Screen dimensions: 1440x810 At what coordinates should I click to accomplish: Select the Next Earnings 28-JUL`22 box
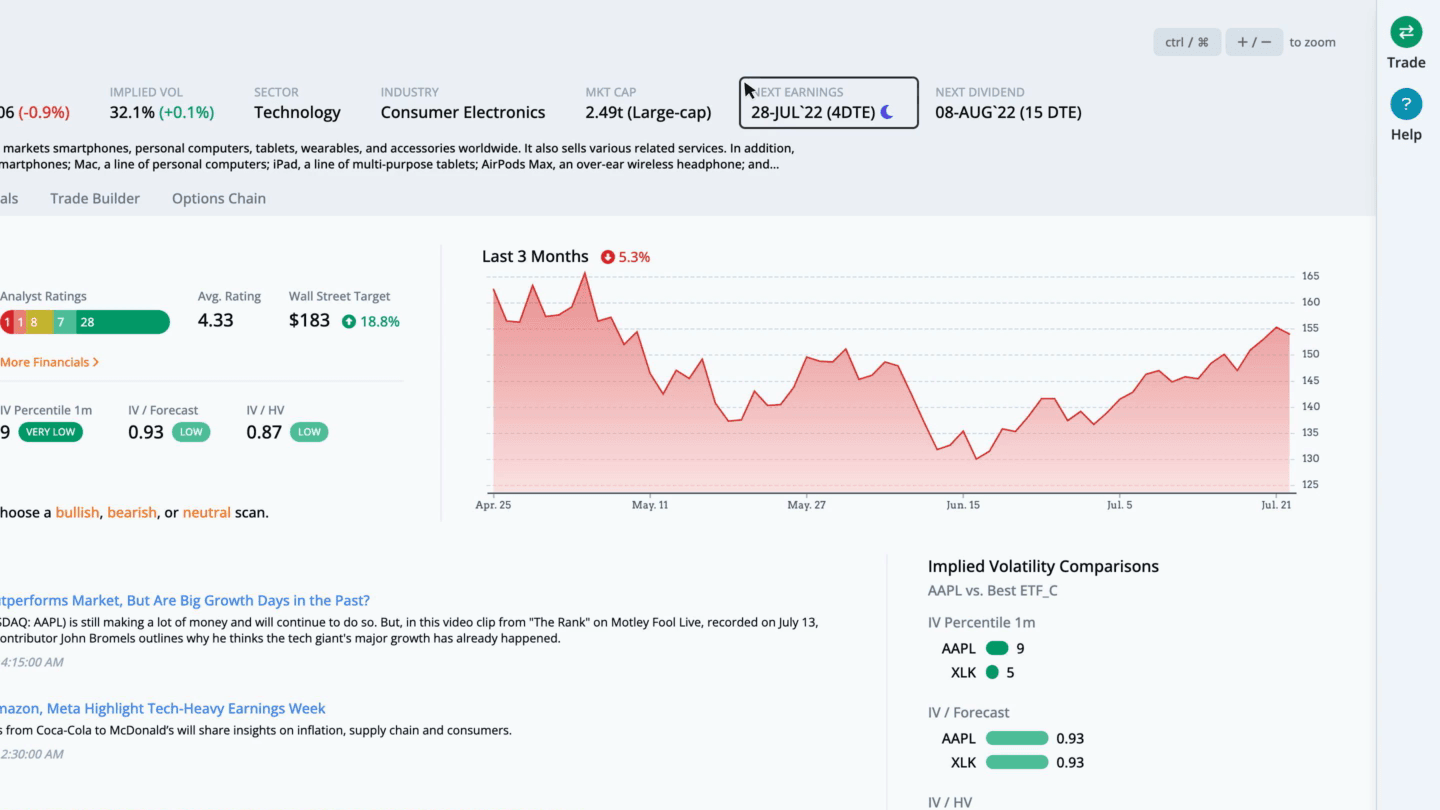(828, 103)
